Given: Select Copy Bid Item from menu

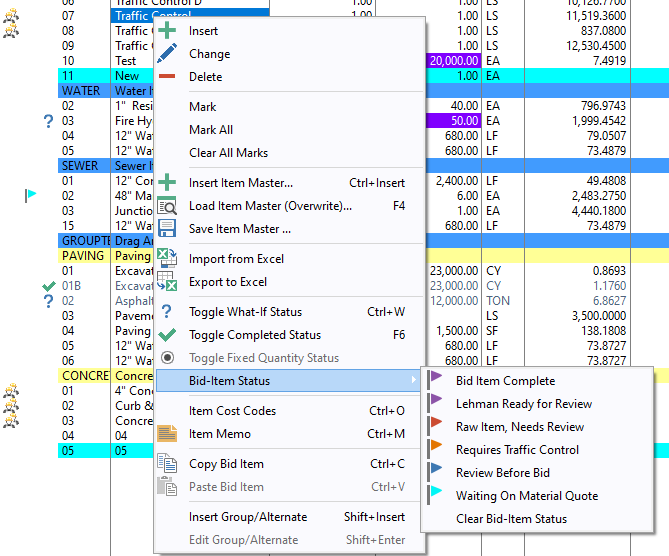Looking at the screenshot, I should point(226,464).
